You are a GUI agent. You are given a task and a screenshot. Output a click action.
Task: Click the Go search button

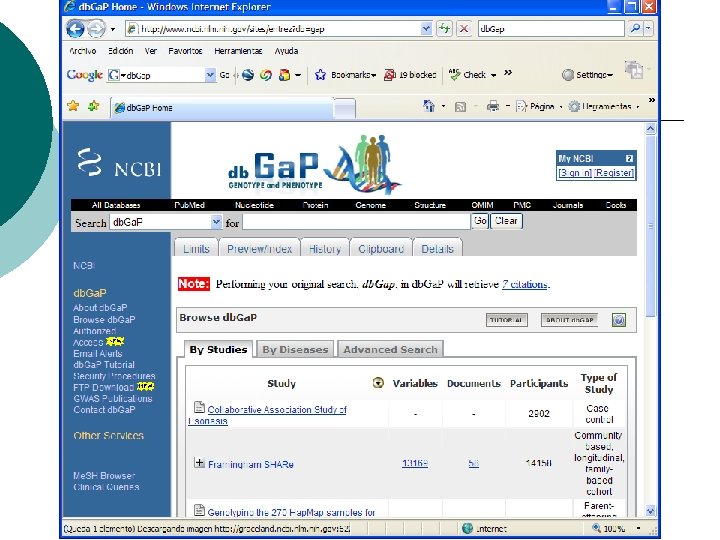click(480, 221)
